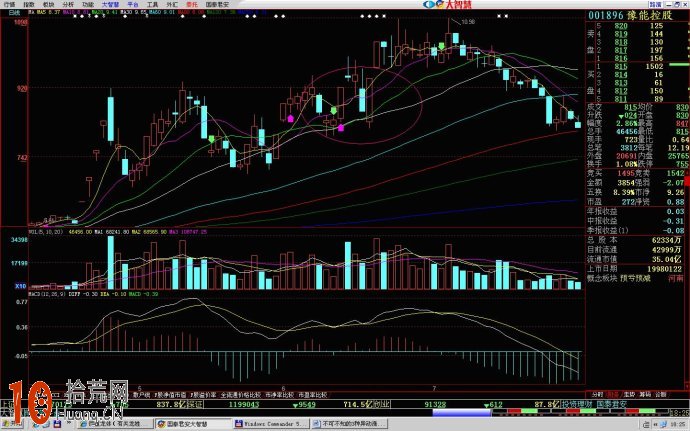This screenshot has height=431, width=690.
Task: Click the 深证 index label in status bar
Action: pyautogui.click(x=195, y=404)
